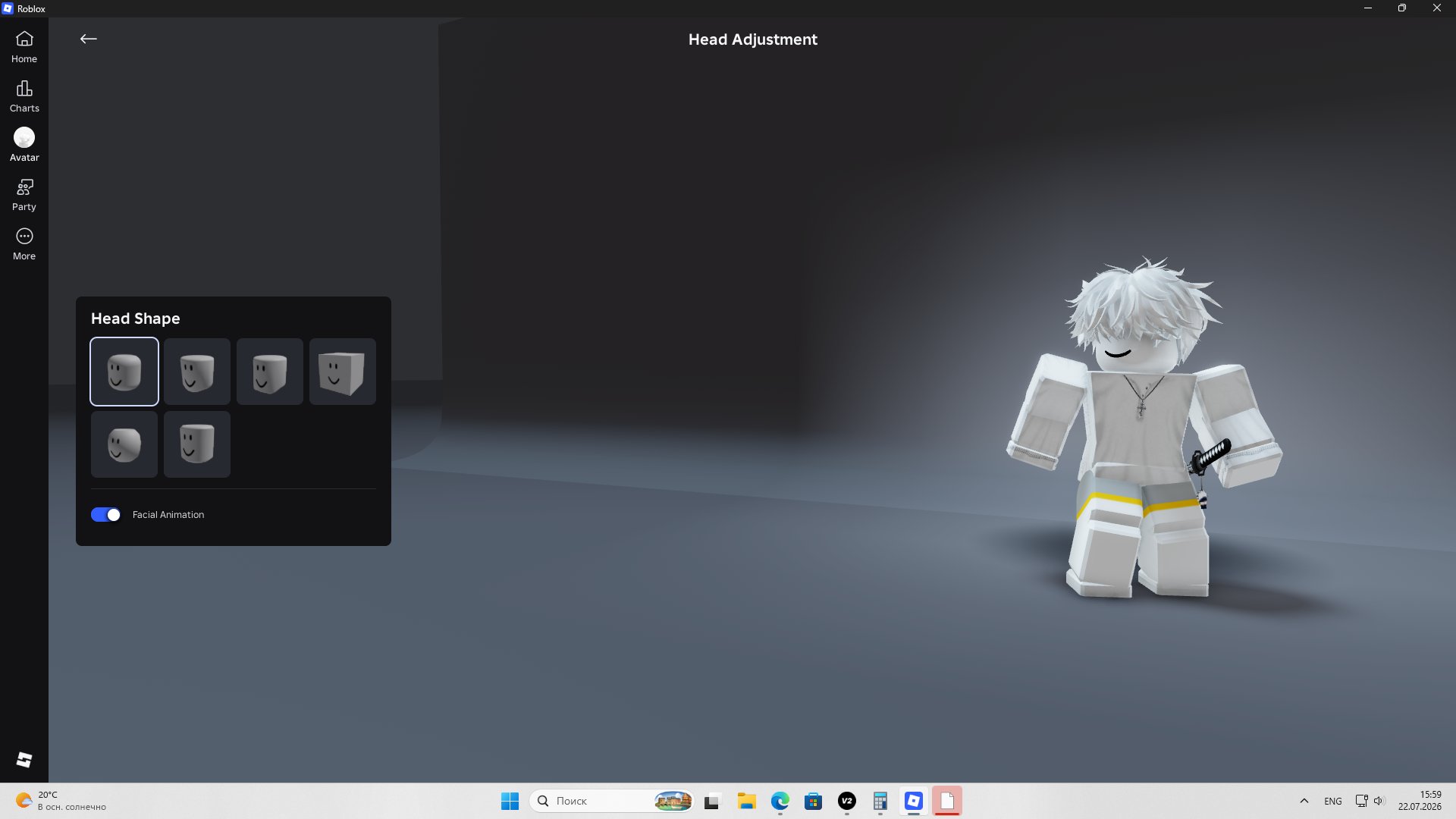This screenshot has width=1456, height=819.
Task: Minimize the Roblox window
Action: pos(1368,8)
